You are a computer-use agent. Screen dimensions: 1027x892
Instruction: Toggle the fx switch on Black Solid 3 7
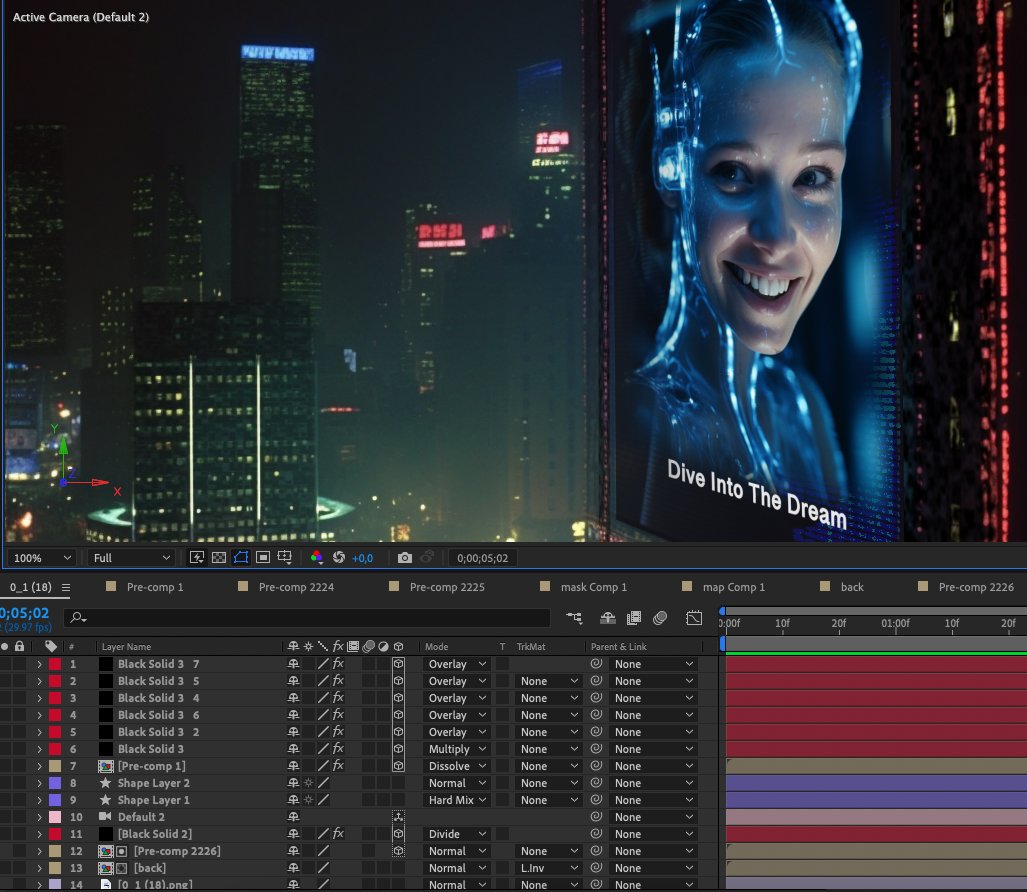[x=338, y=664]
